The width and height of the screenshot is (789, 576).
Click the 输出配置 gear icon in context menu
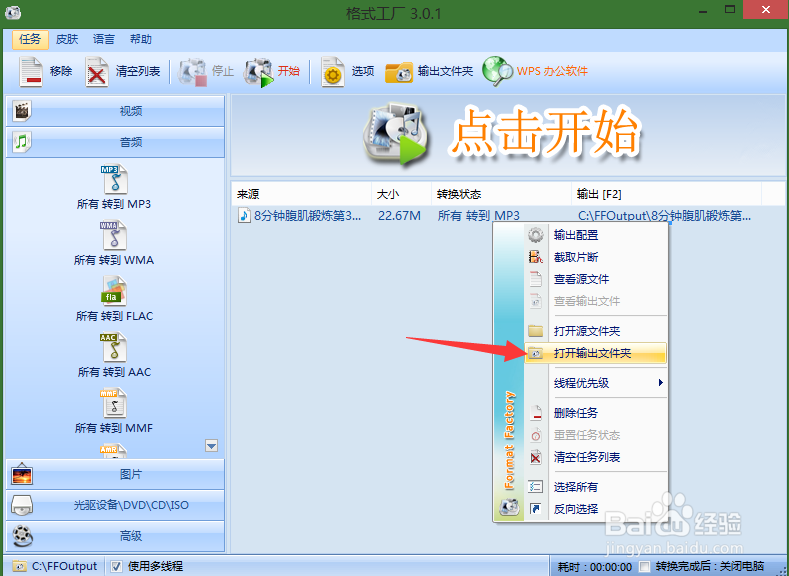[x=535, y=235]
